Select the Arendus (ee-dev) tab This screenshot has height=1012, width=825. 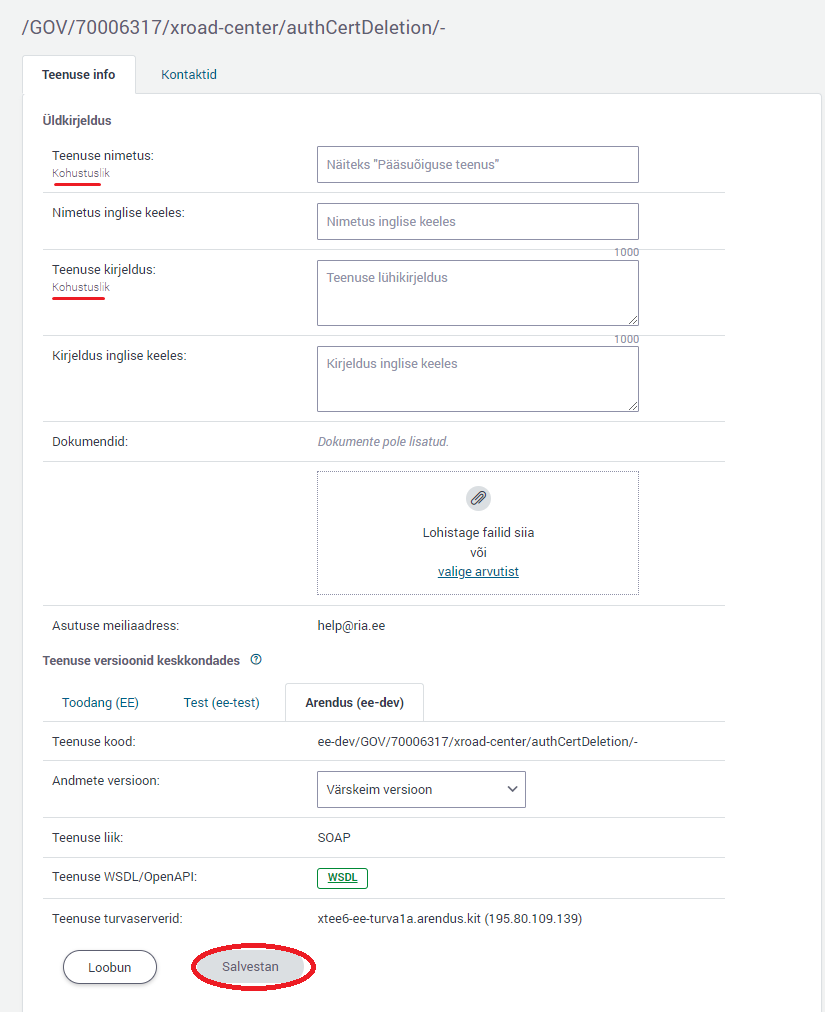(354, 703)
